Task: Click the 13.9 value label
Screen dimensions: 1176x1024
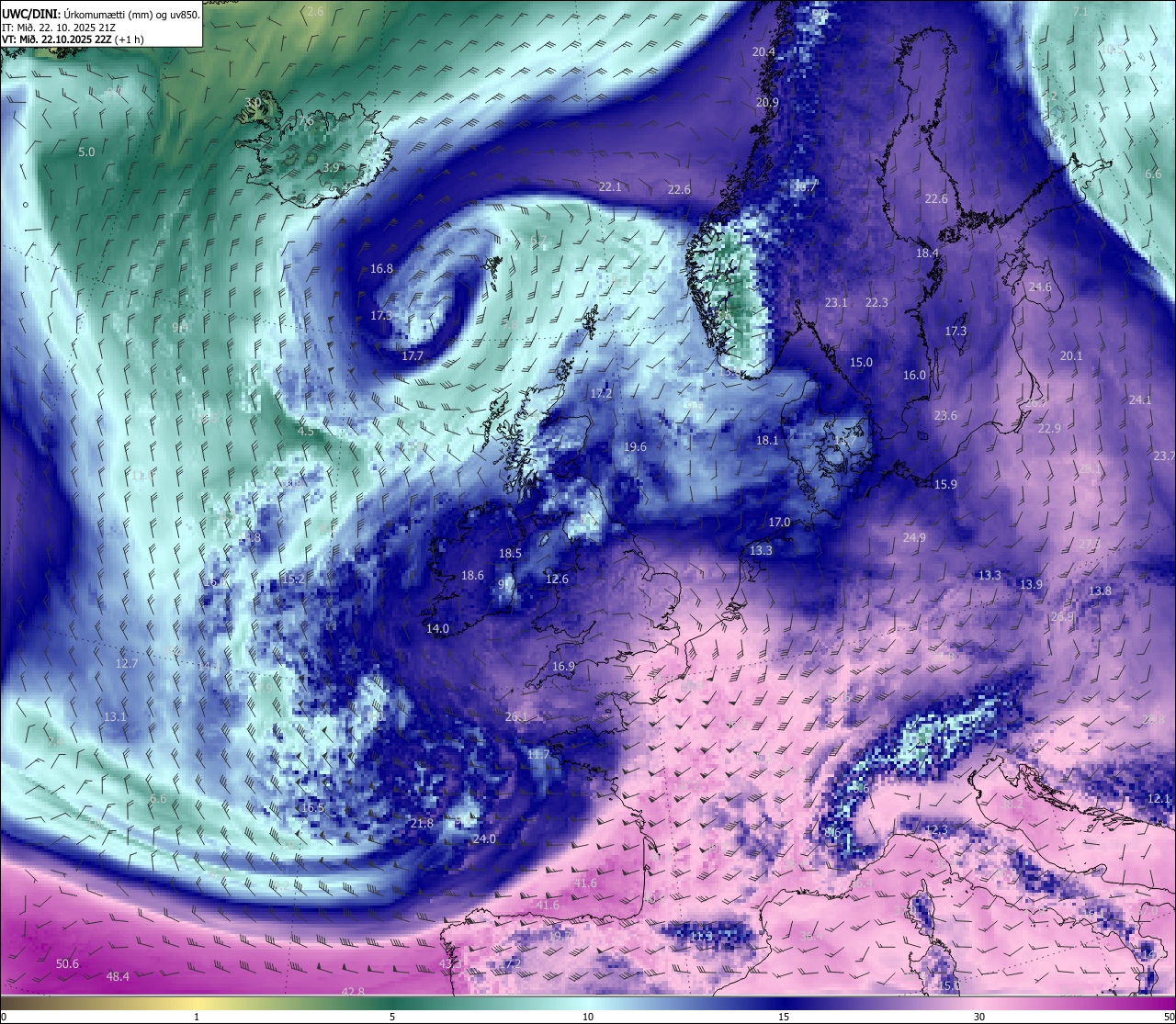Action: [x=1031, y=584]
